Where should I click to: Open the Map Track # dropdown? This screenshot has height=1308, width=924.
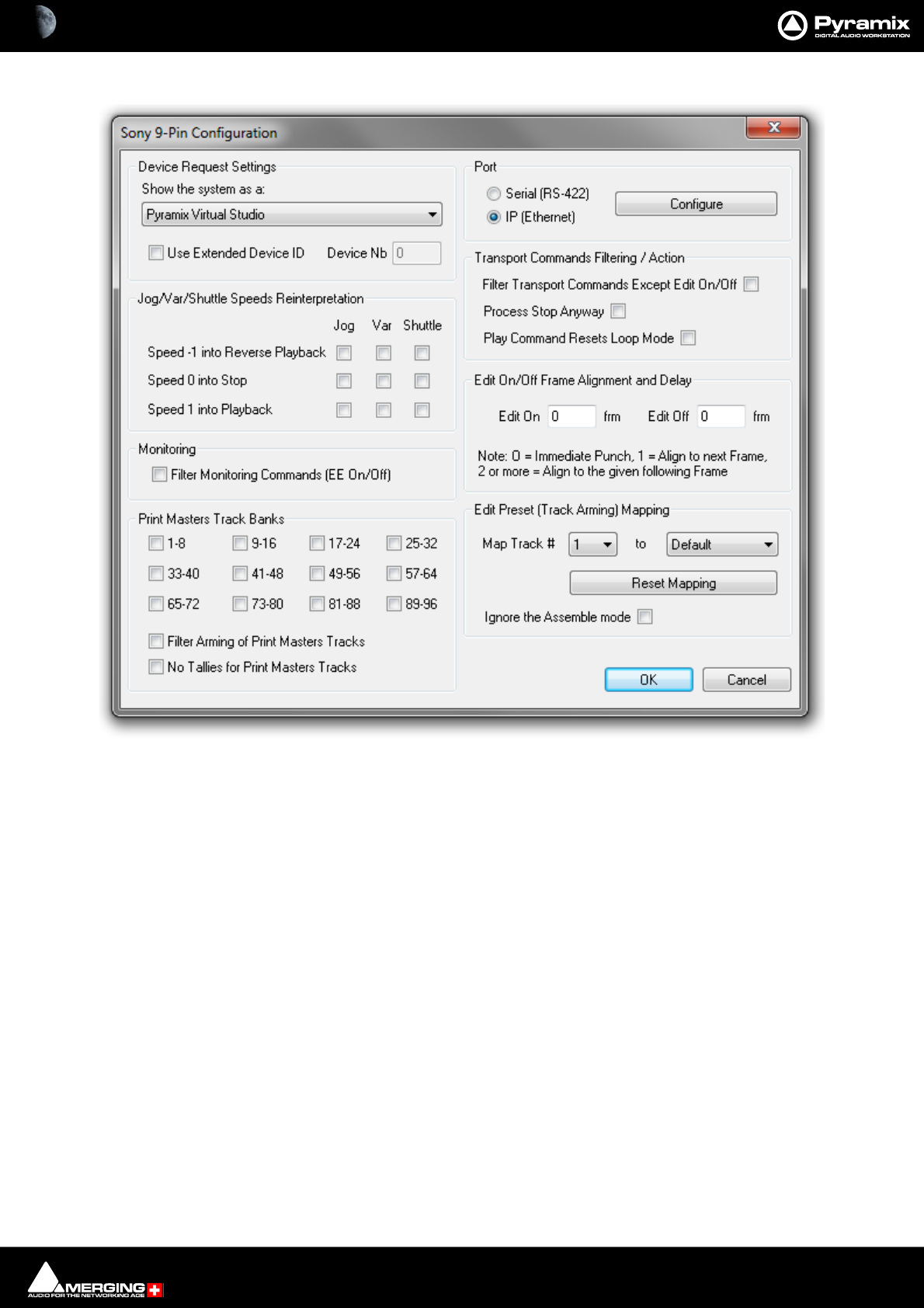(593, 544)
